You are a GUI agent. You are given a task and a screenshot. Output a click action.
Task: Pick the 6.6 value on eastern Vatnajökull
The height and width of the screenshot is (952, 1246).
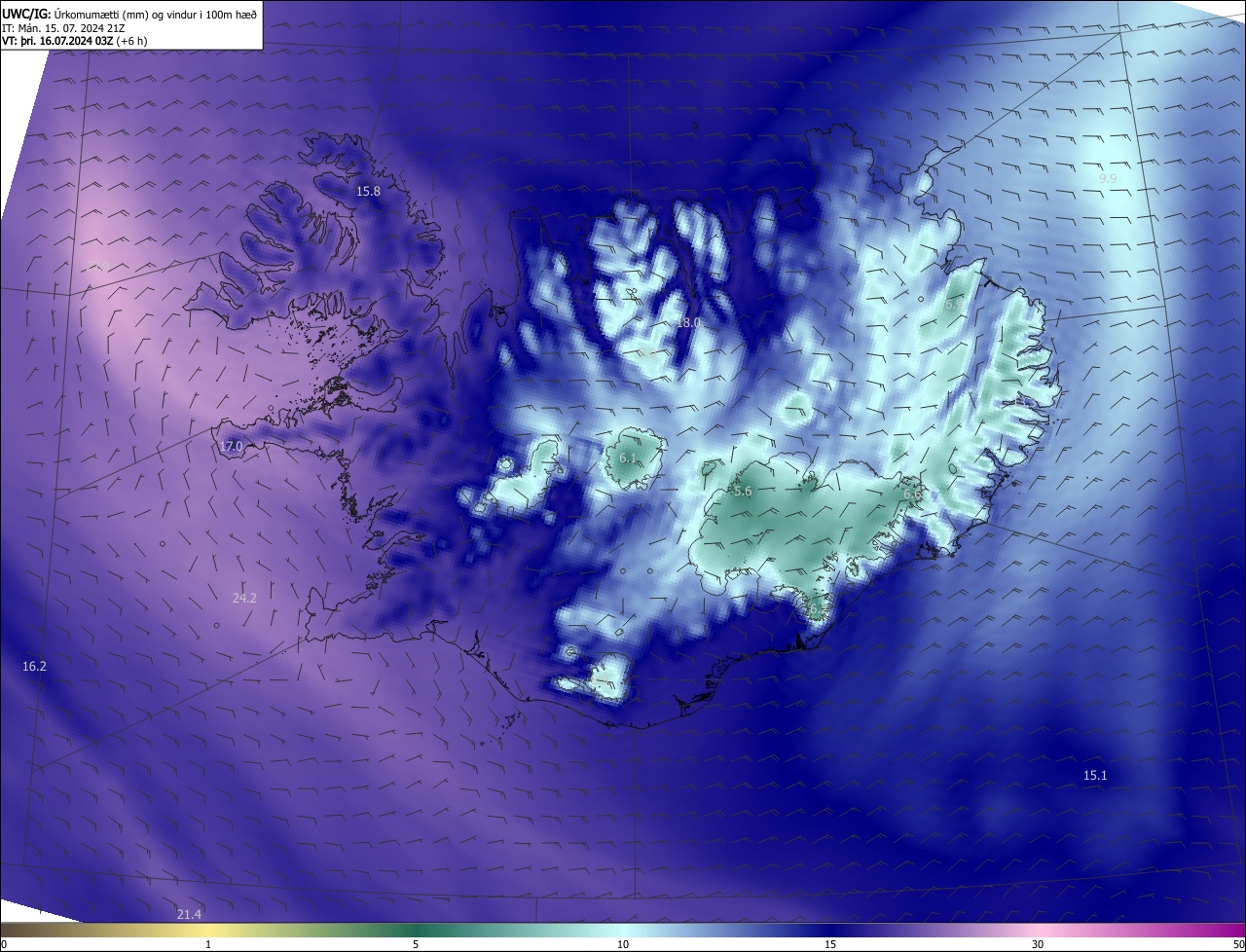(912, 494)
